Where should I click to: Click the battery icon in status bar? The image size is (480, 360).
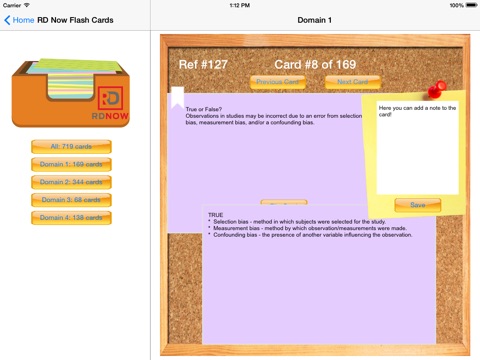coord(472,5)
